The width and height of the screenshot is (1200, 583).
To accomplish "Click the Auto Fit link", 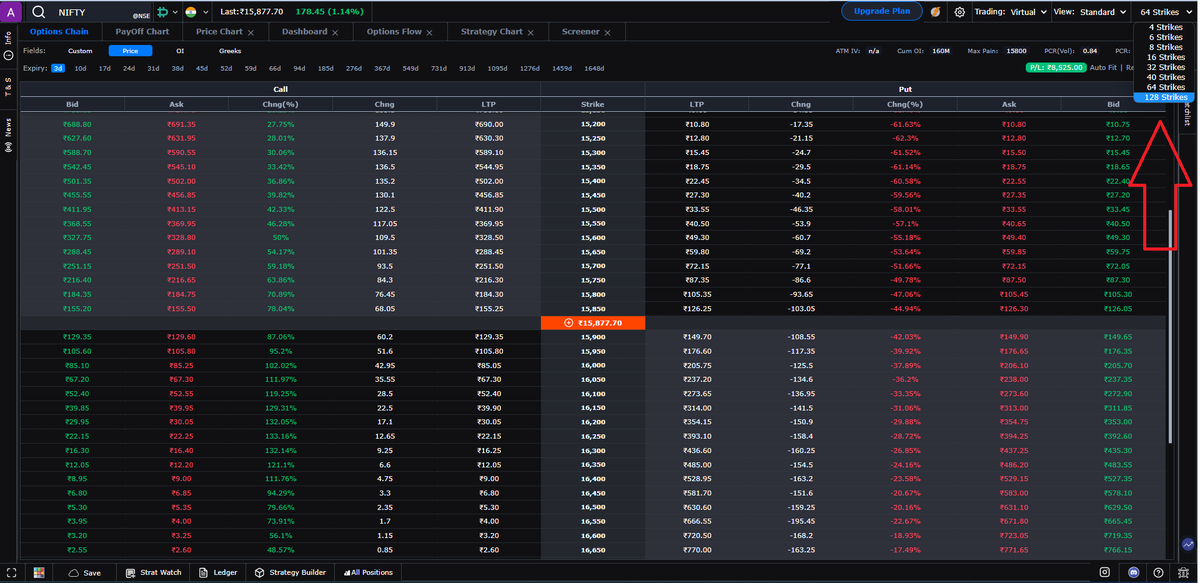I will [1103, 67].
